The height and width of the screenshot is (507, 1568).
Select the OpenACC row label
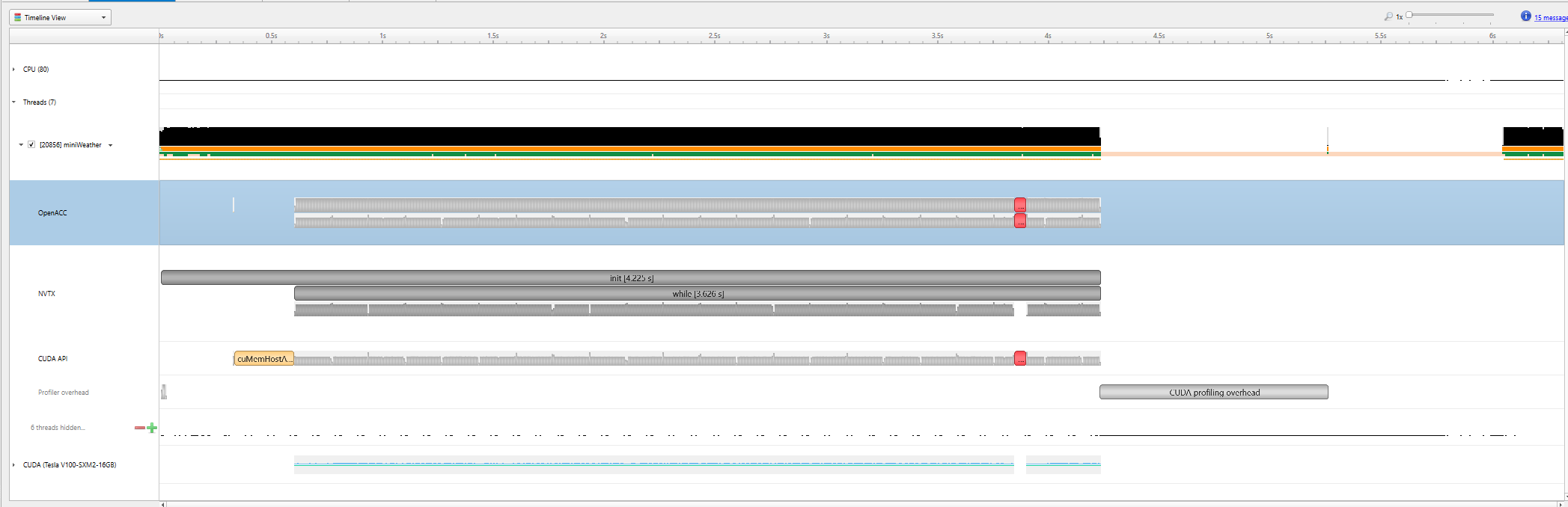[52, 213]
